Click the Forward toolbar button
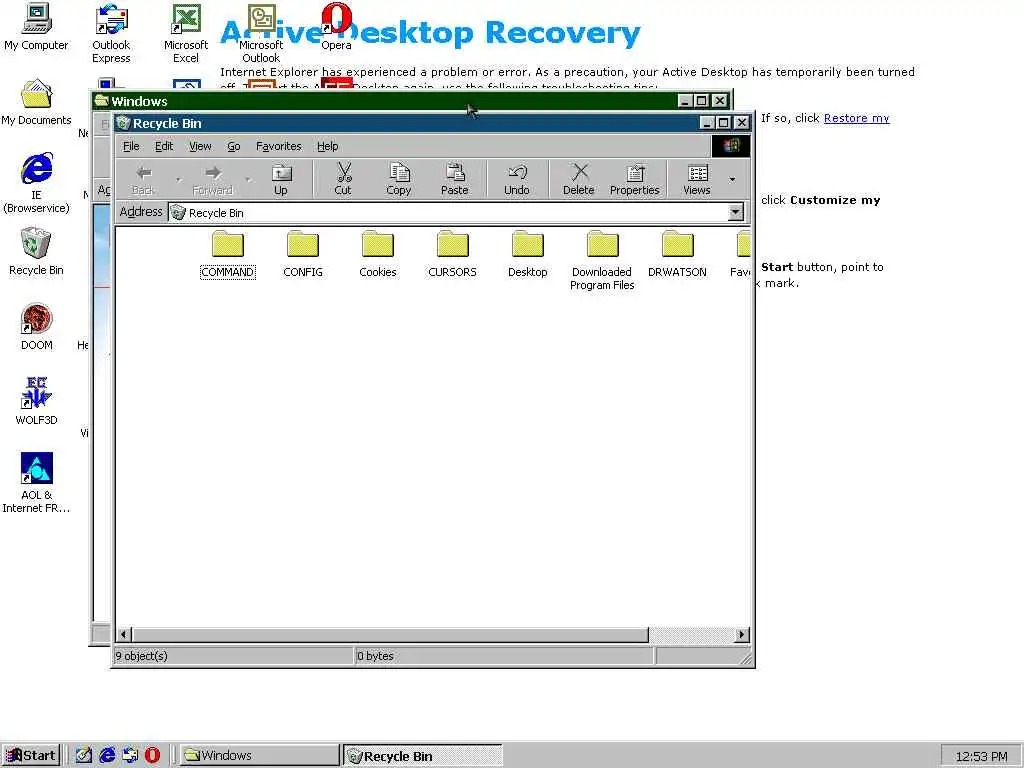Image resolution: width=1024 pixels, height=768 pixels. 212,179
